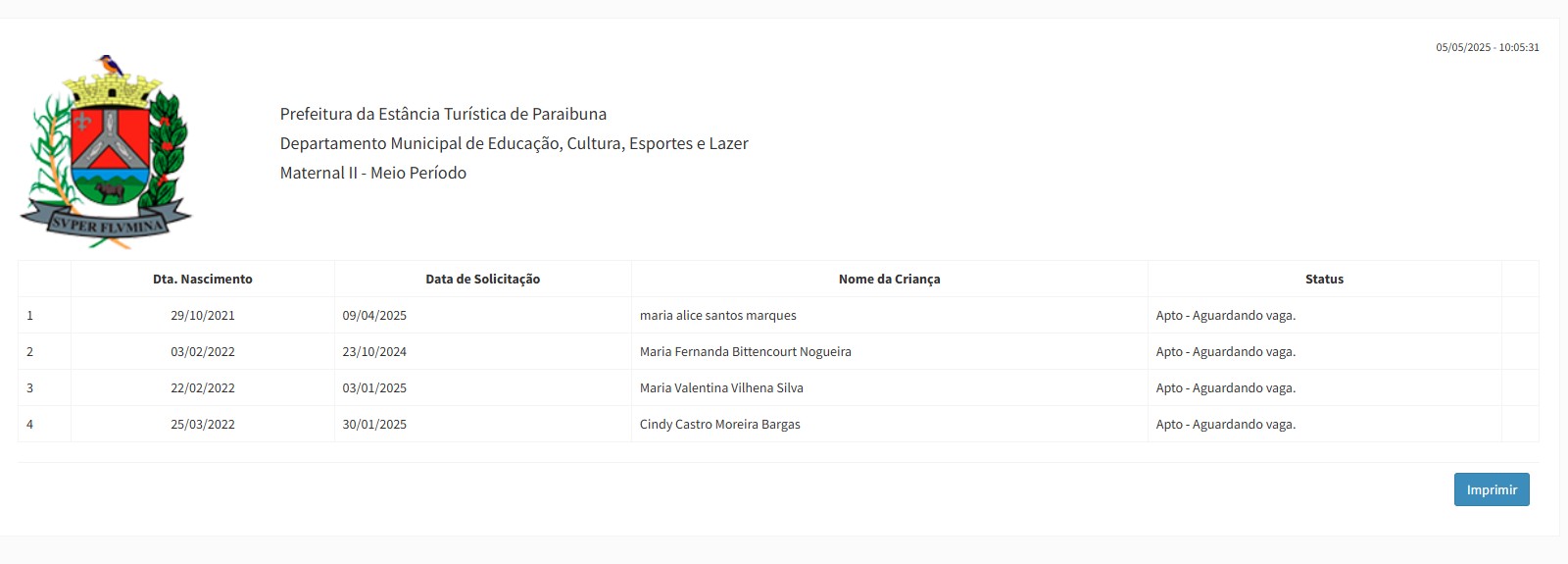Select Maria Fernanda Bittencourt Nogueira's name

pyautogui.click(x=746, y=351)
